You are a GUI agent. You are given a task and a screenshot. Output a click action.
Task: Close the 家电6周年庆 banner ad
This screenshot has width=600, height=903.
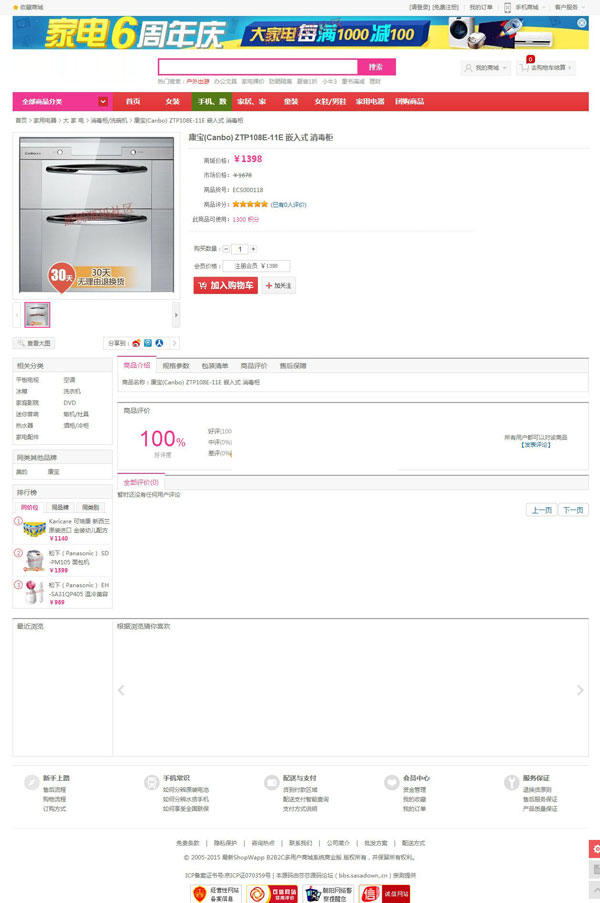click(x=582, y=23)
